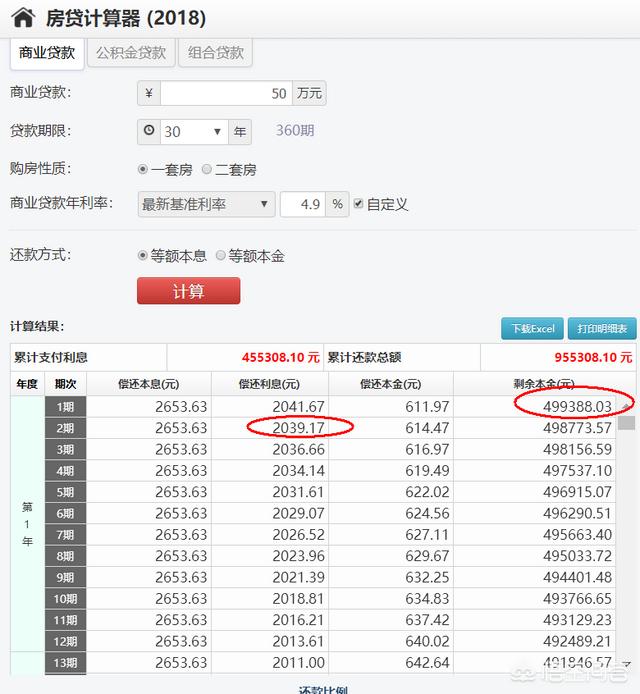Click the red 计算 button
This screenshot has width=640, height=694.
pyautogui.click(x=189, y=291)
